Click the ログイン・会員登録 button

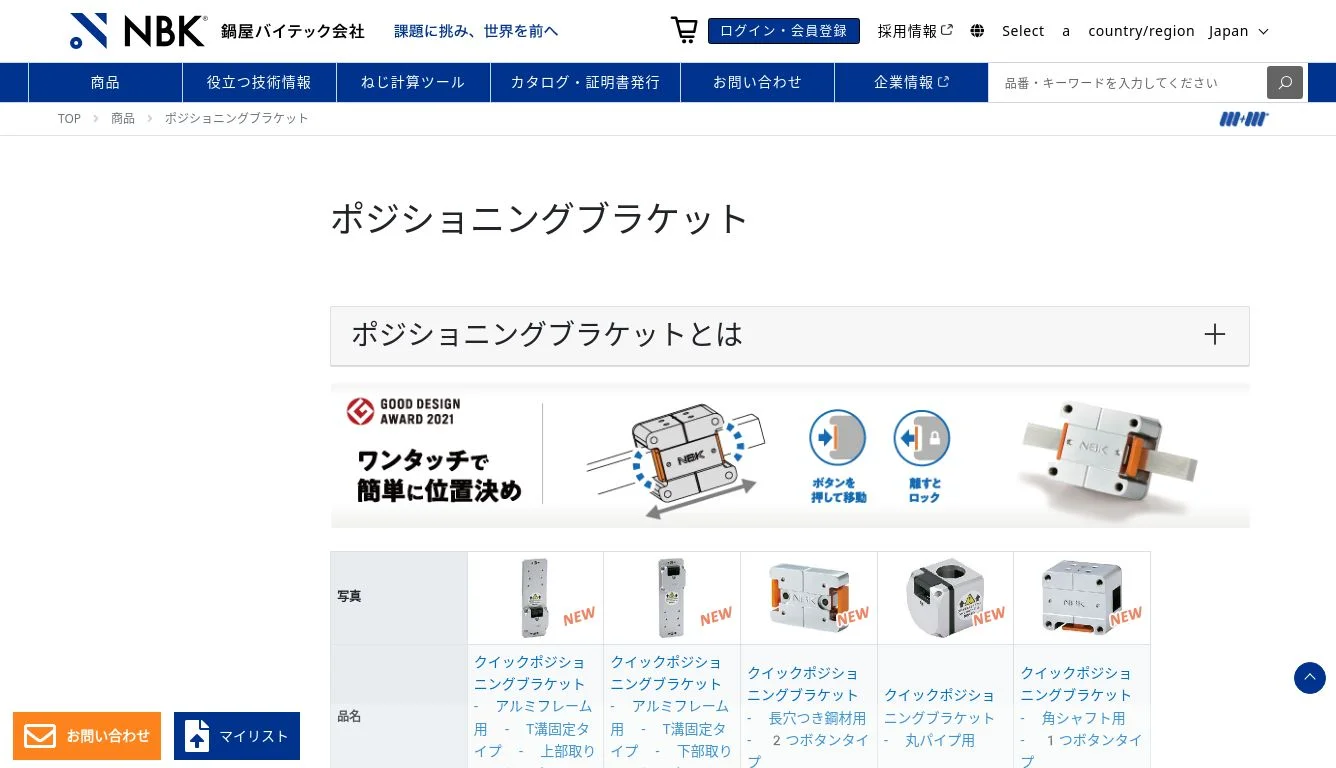pos(784,31)
